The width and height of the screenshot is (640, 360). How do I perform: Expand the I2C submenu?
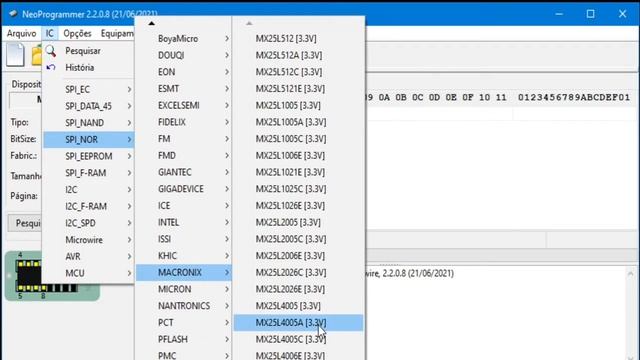89,190
